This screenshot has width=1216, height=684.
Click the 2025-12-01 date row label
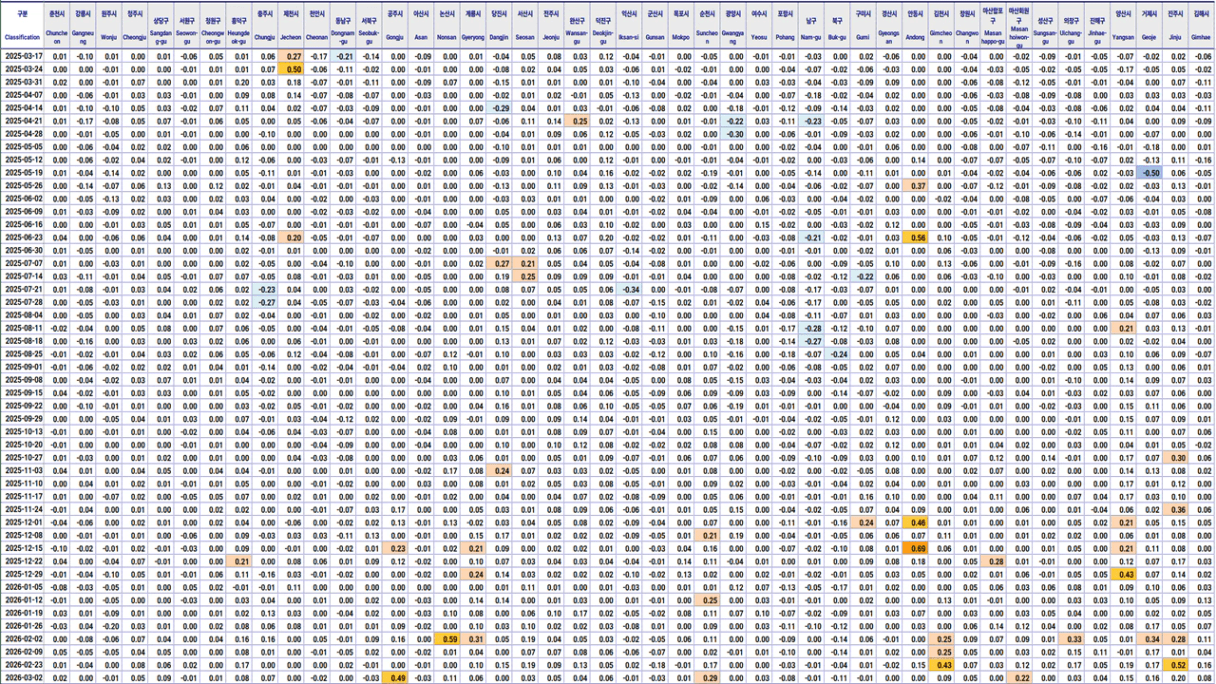(x=23, y=522)
